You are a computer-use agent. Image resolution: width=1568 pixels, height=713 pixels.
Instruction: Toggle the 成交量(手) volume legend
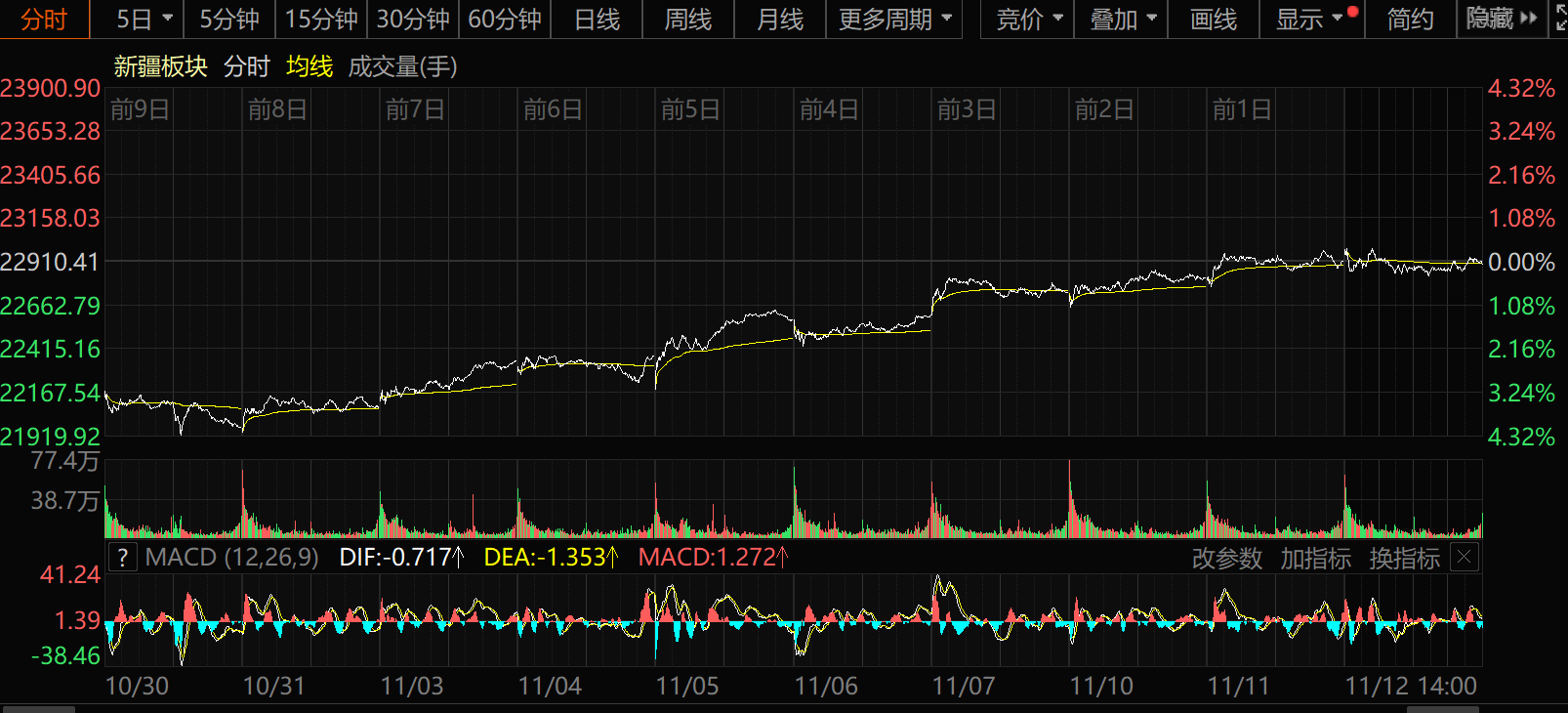402,66
